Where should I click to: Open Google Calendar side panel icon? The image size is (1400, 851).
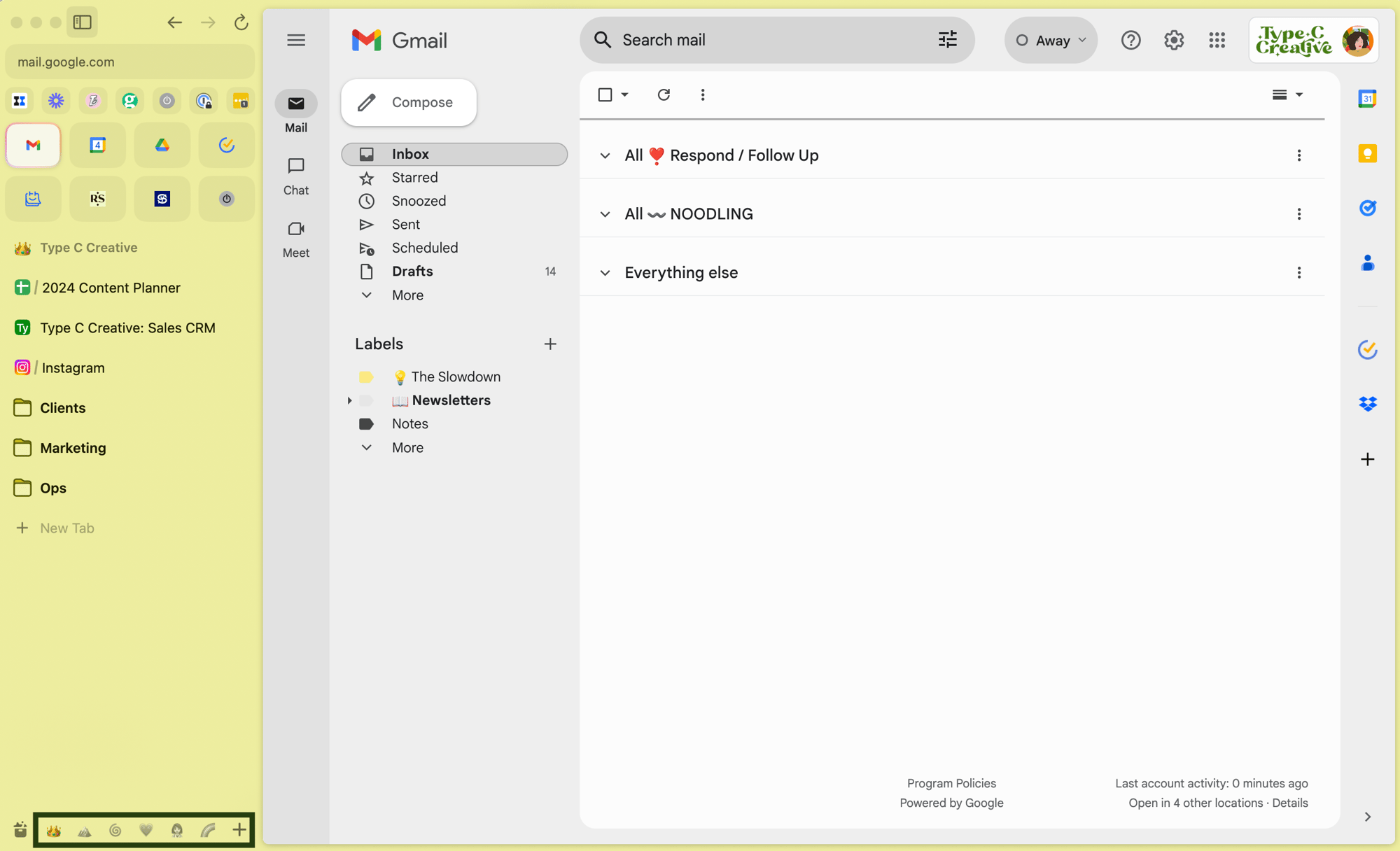coord(1367,99)
